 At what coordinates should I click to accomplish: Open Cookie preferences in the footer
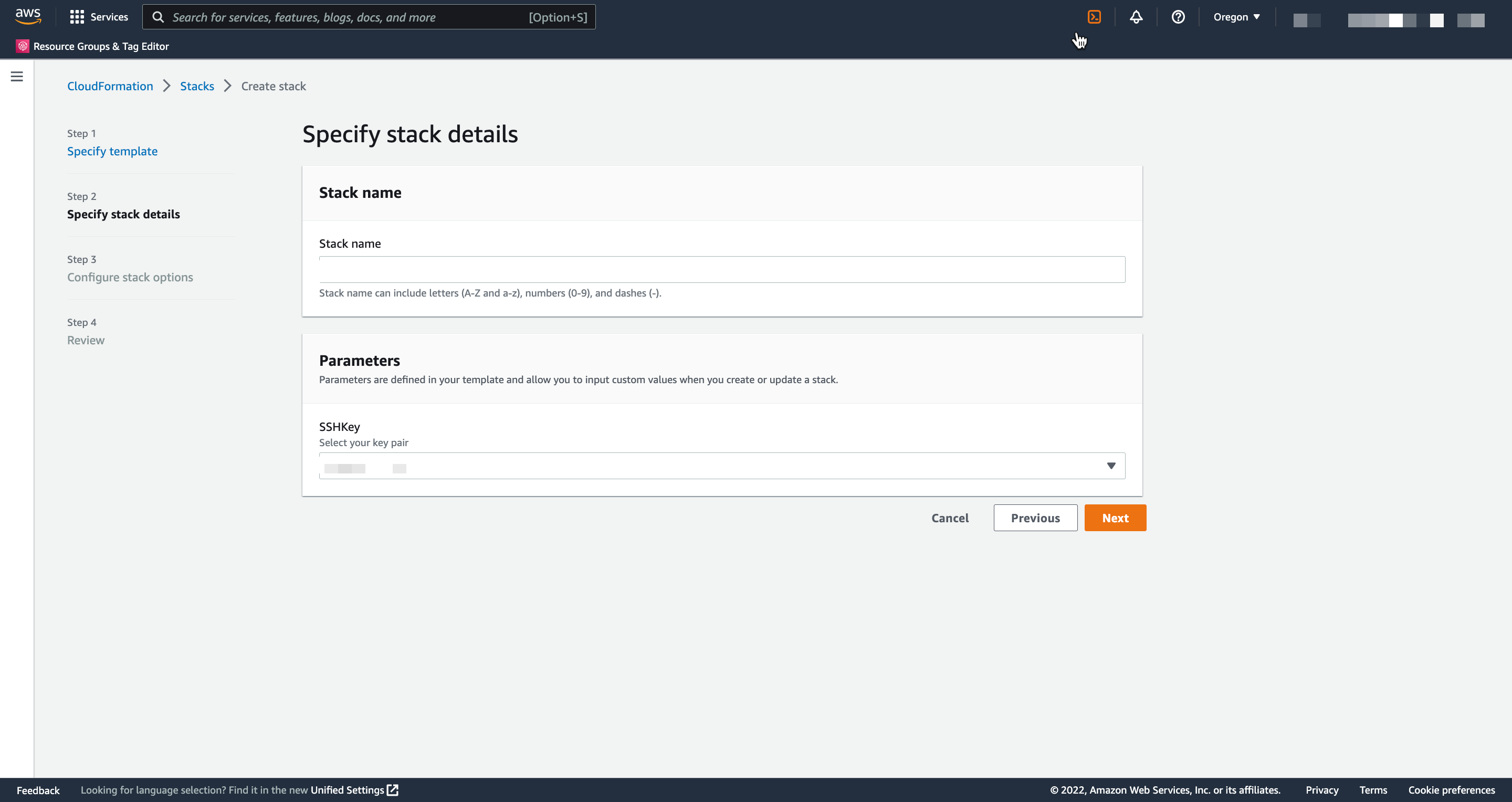1452,790
